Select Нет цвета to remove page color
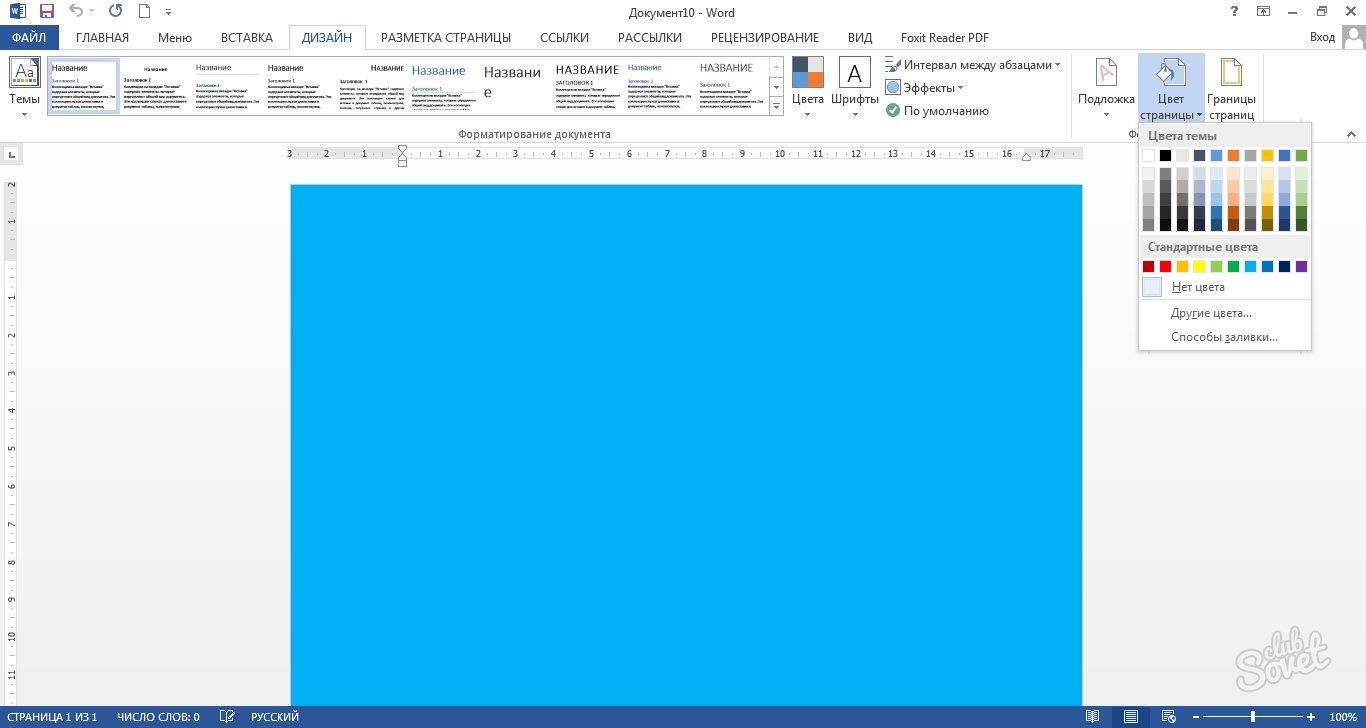This screenshot has height=728, width=1366. click(x=1198, y=287)
